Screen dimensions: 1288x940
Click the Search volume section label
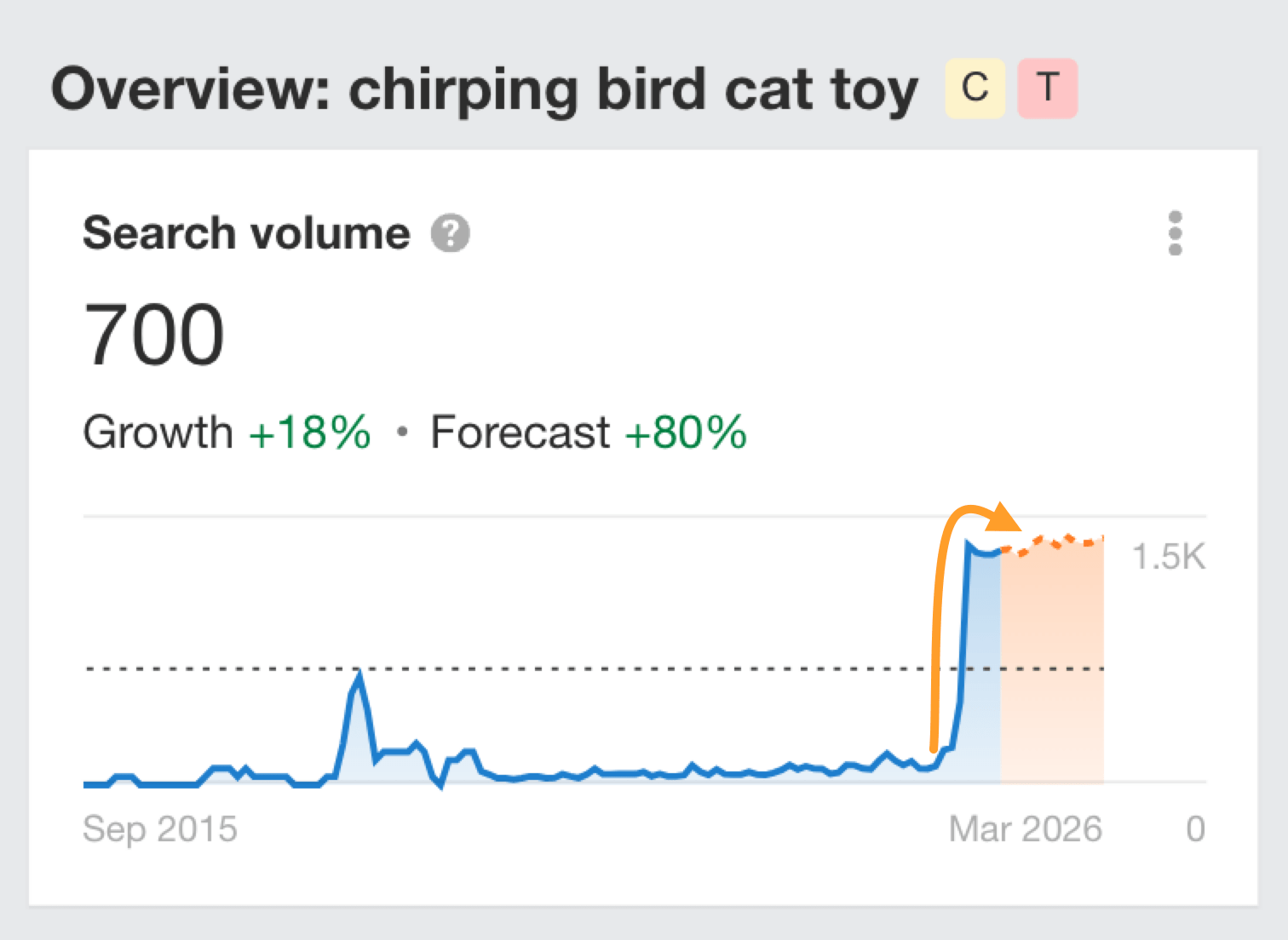coord(245,232)
